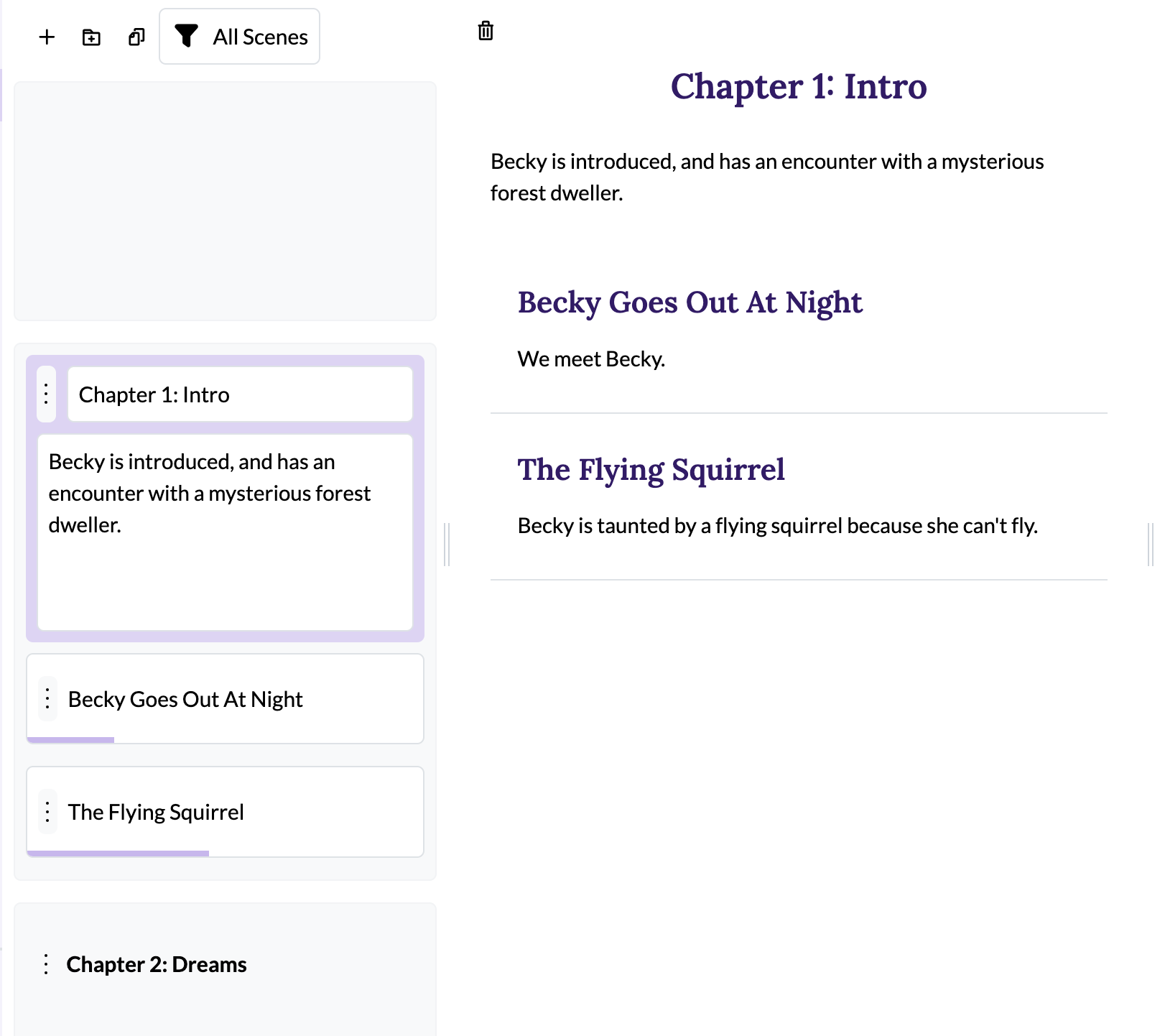Click the empty card above Chapter 1

click(x=225, y=201)
